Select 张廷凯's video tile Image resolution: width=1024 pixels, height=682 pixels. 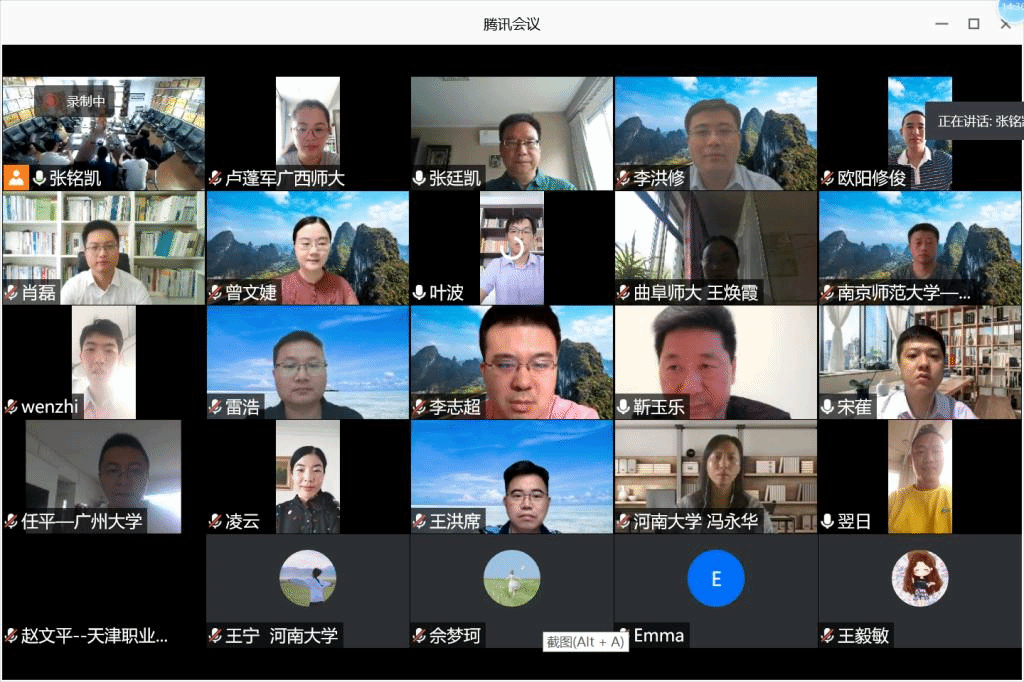pyautogui.click(x=512, y=133)
